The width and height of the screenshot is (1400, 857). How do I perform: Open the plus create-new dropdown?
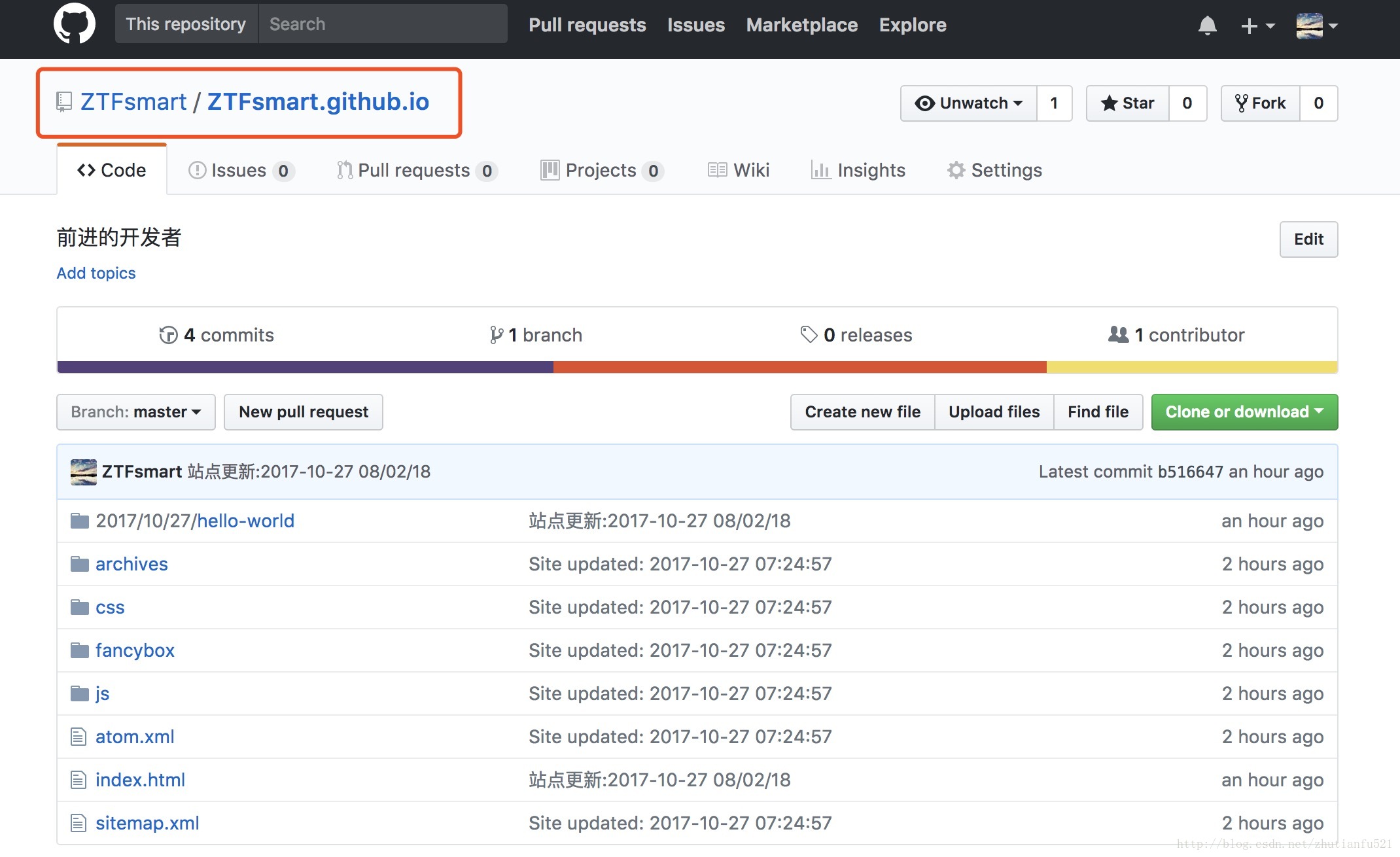coord(1257,26)
